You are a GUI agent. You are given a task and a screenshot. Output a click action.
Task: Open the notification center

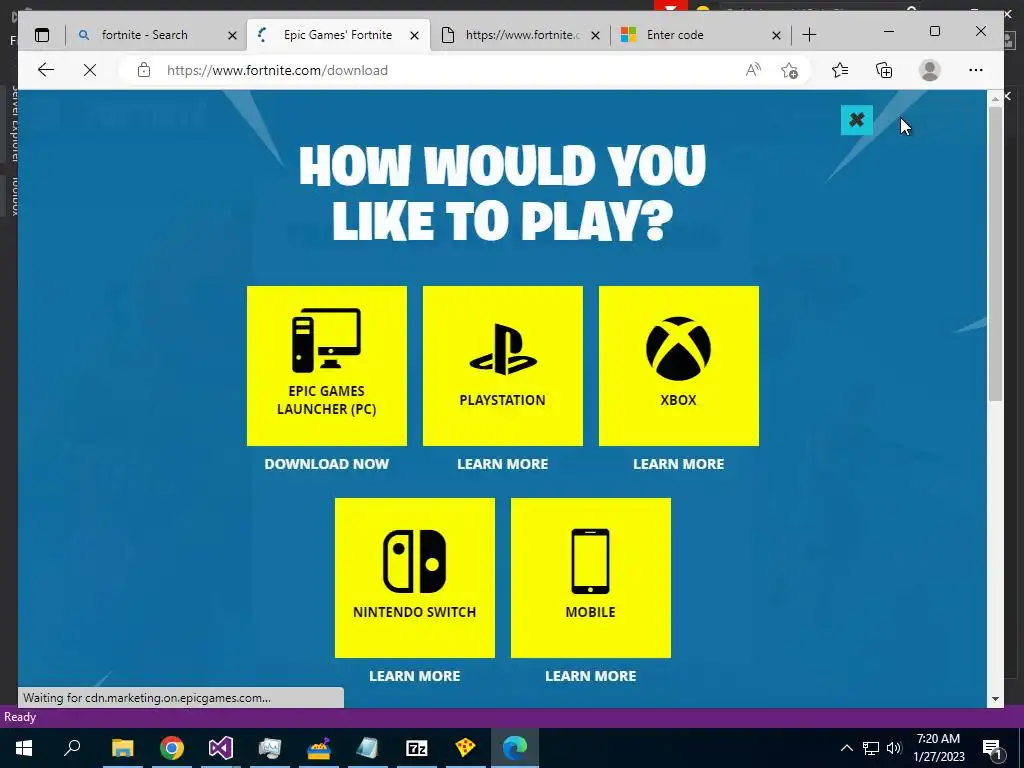pyautogui.click(x=992, y=748)
